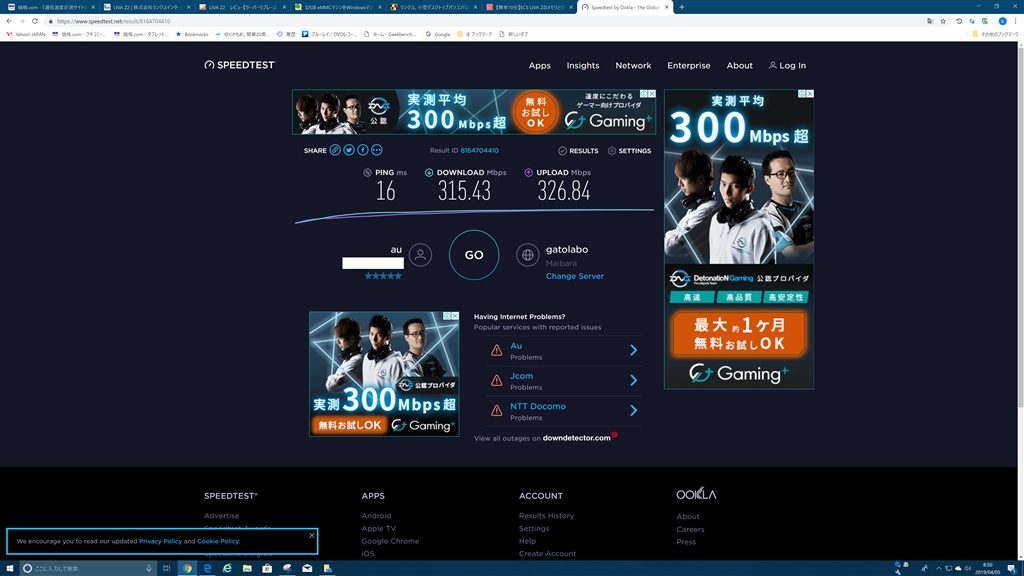
Task: Click the Au warning triangle icon
Action: click(496, 351)
